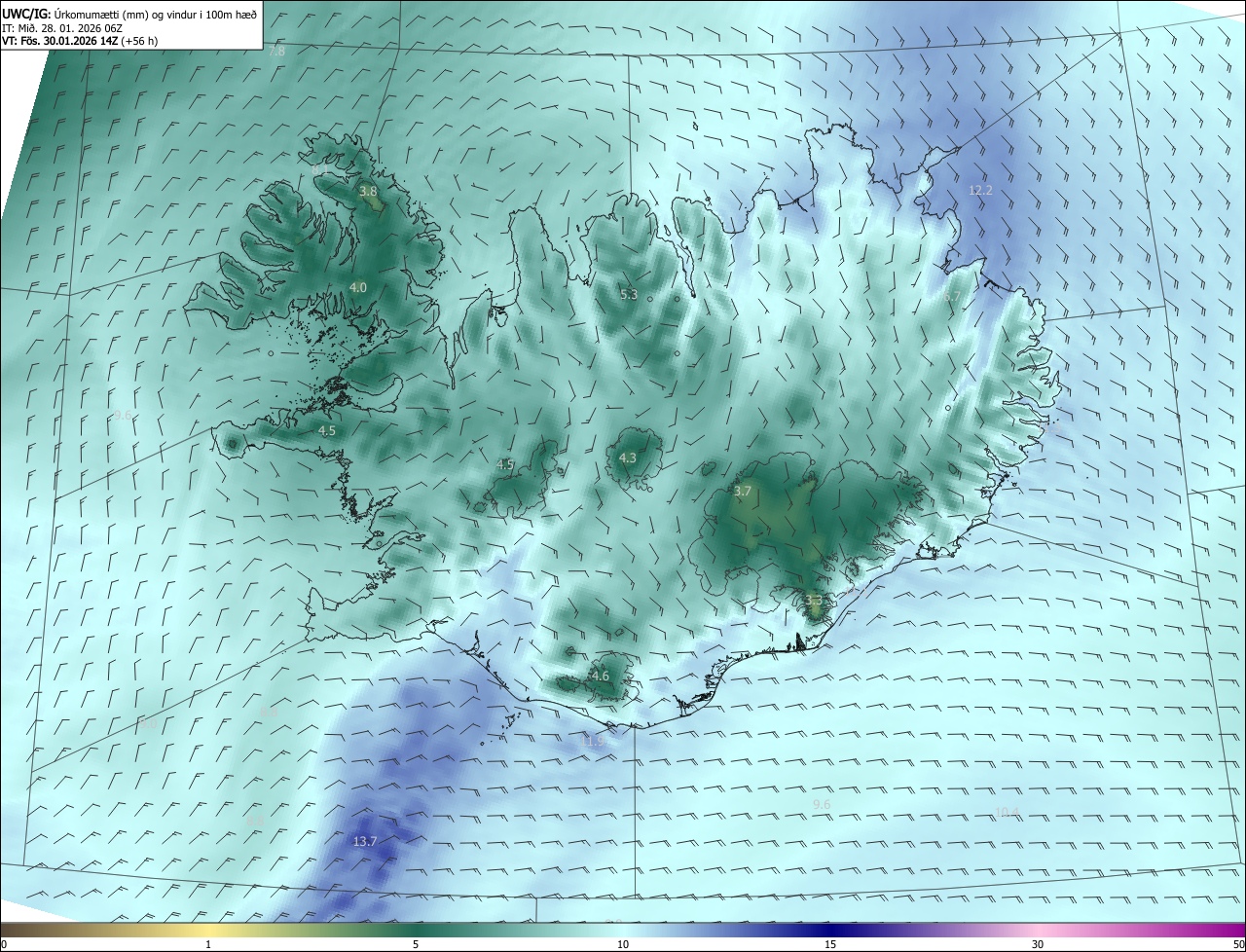Click the colorbar tick label 1
Screen dimensions: 1246x952
208,944
